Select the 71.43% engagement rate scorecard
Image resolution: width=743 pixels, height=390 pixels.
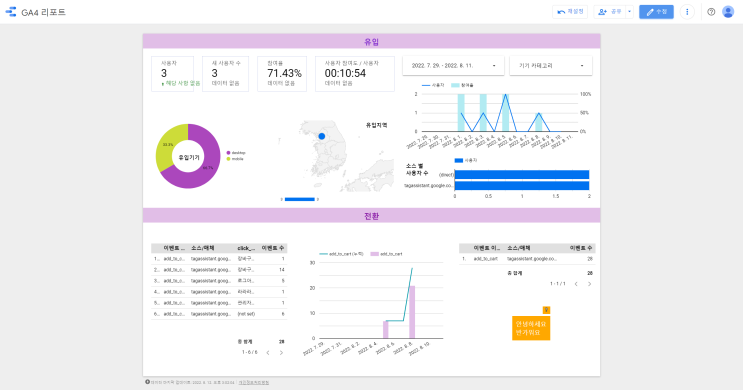coord(282,74)
